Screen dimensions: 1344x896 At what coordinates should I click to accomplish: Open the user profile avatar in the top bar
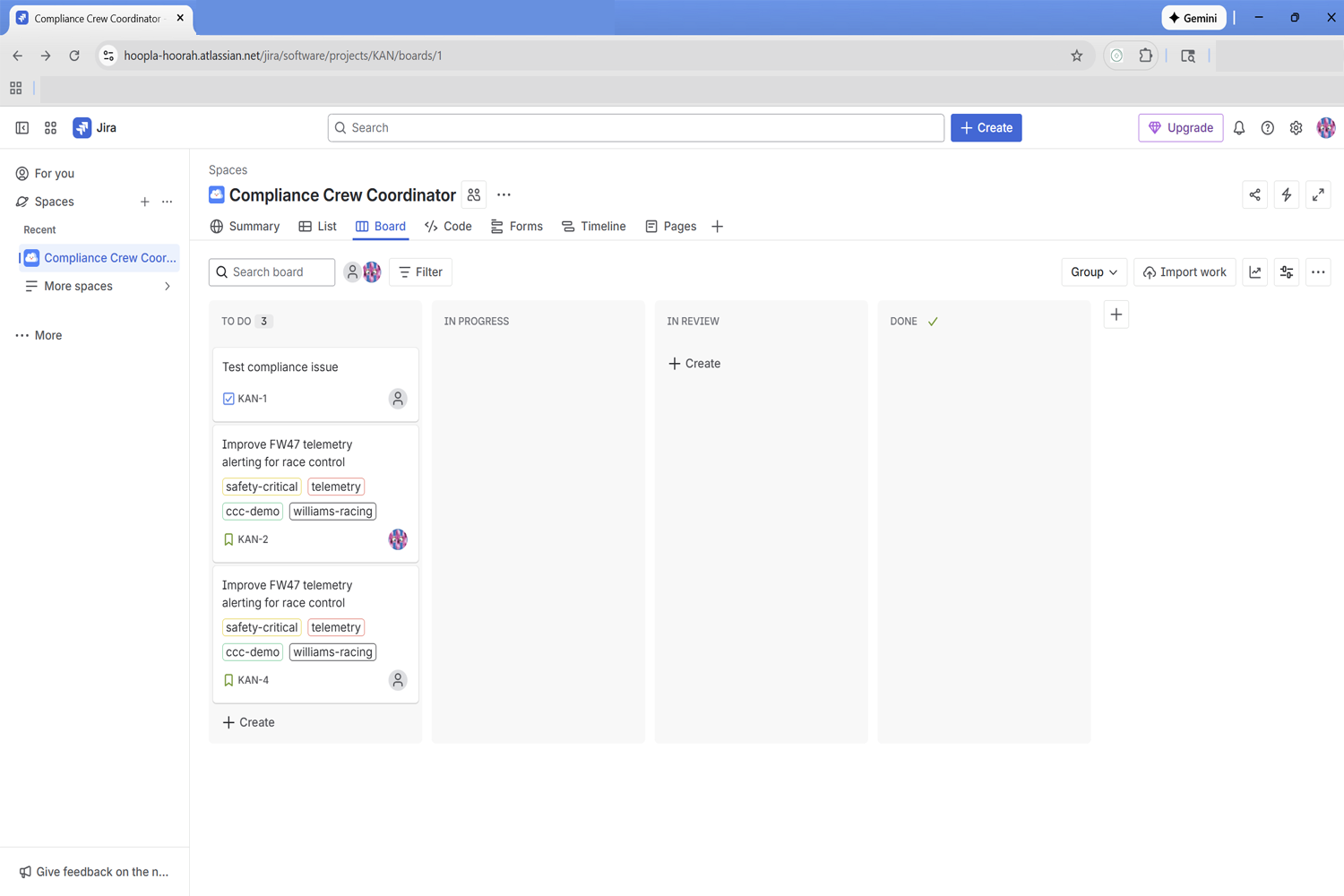tap(1326, 128)
